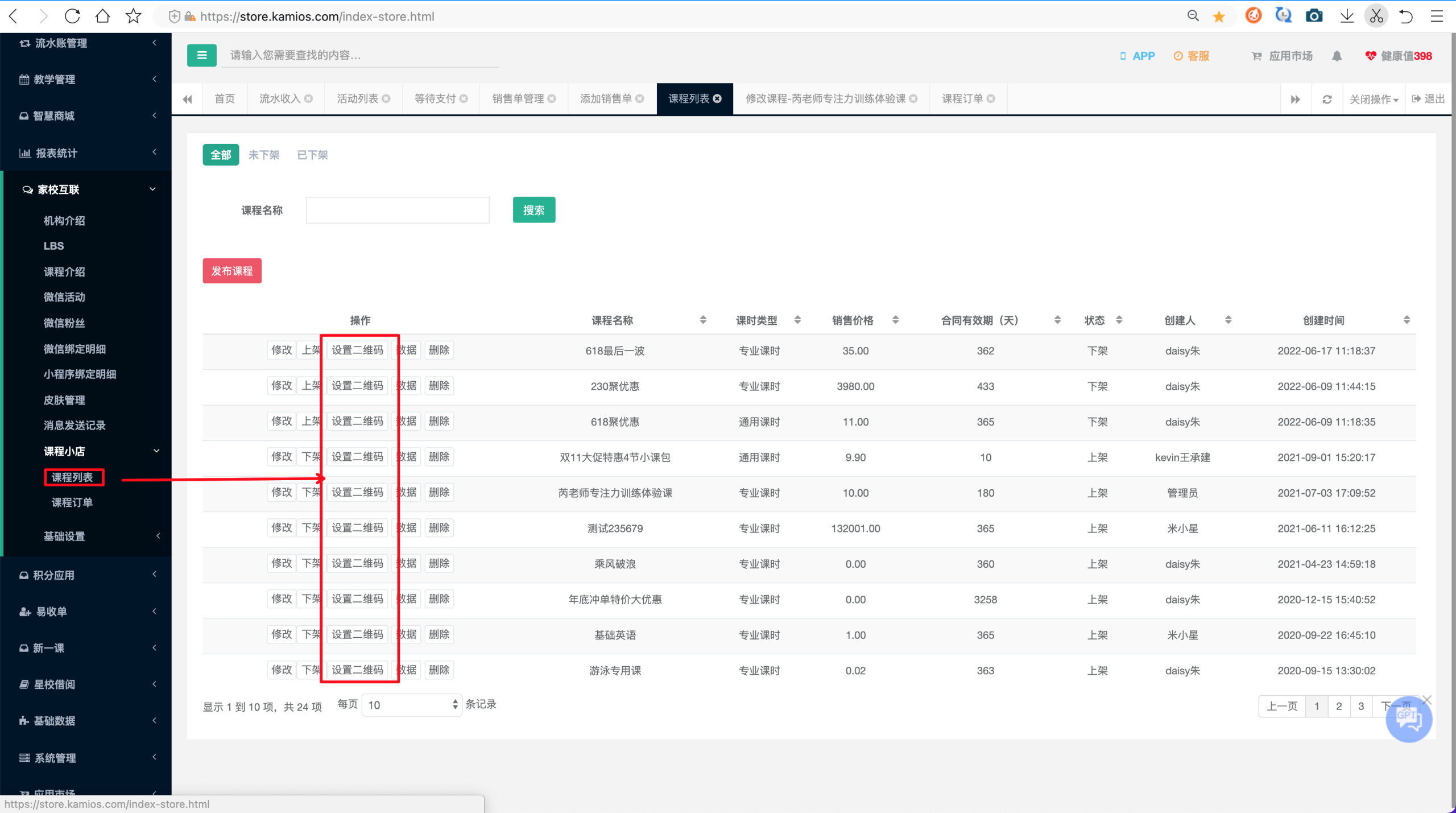Click the green hamburger menu toggle
The height and width of the screenshot is (813, 1456).
click(x=201, y=55)
